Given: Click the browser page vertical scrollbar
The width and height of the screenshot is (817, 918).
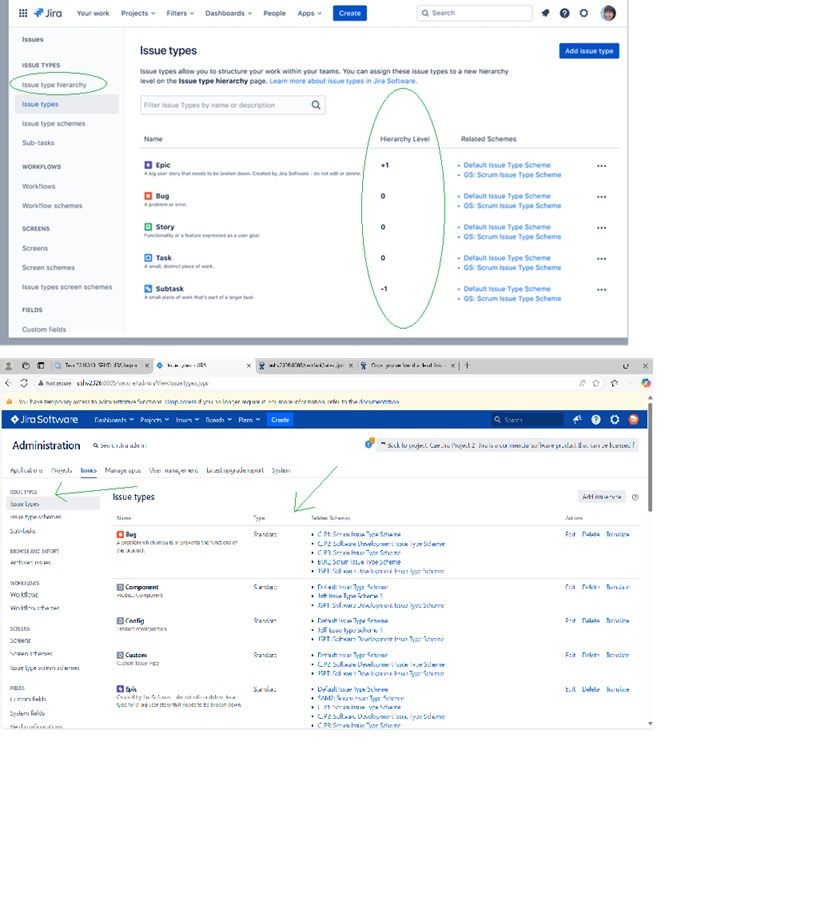Looking at the screenshot, I should [x=650, y=457].
